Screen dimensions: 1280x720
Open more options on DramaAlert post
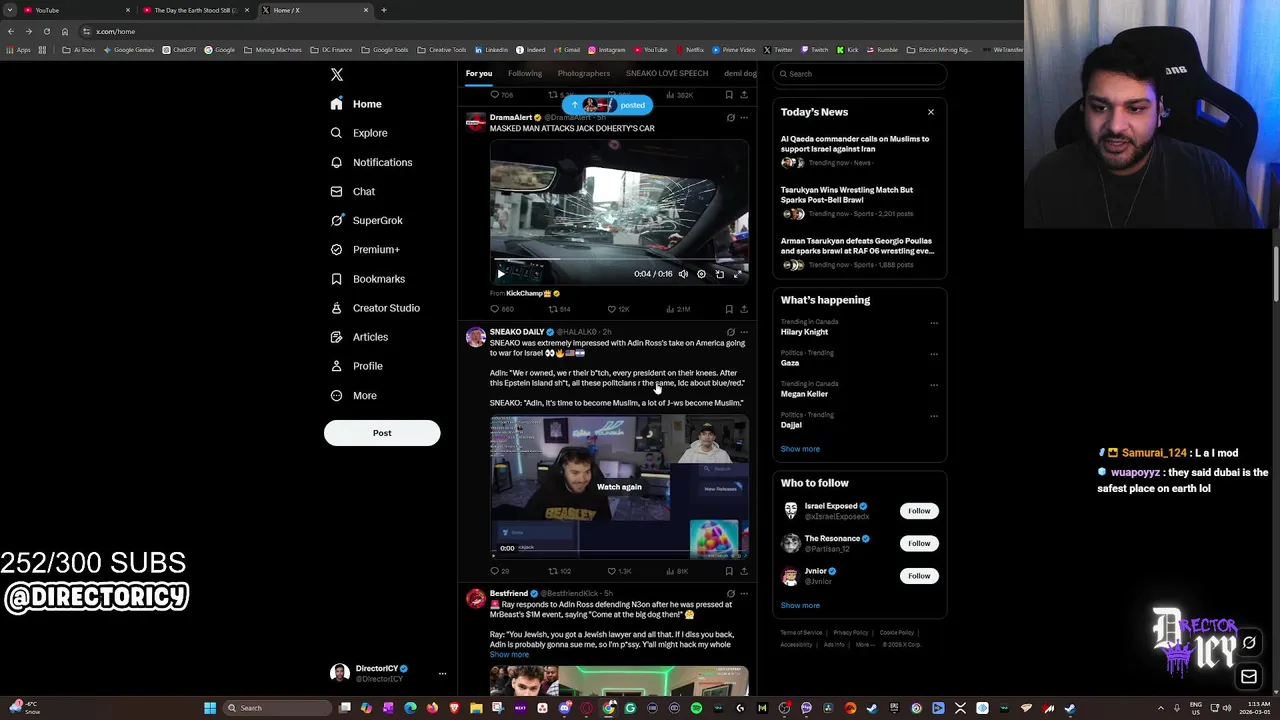[743, 118]
